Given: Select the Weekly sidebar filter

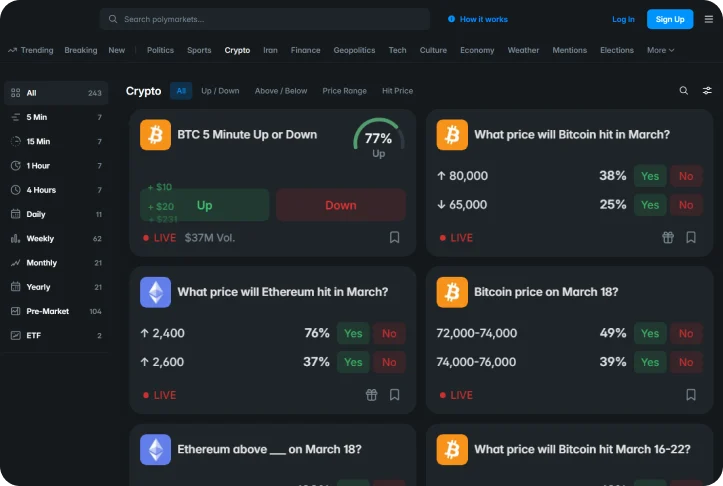Looking at the screenshot, I should (x=56, y=238).
